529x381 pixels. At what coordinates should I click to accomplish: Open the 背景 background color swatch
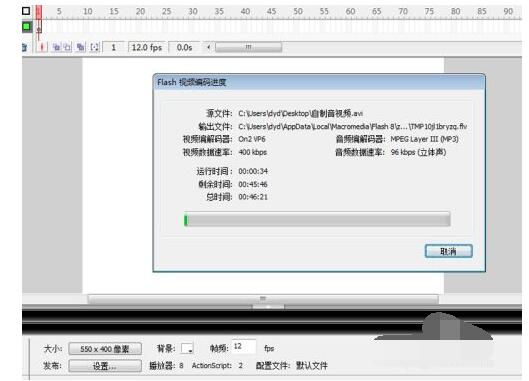187,349
